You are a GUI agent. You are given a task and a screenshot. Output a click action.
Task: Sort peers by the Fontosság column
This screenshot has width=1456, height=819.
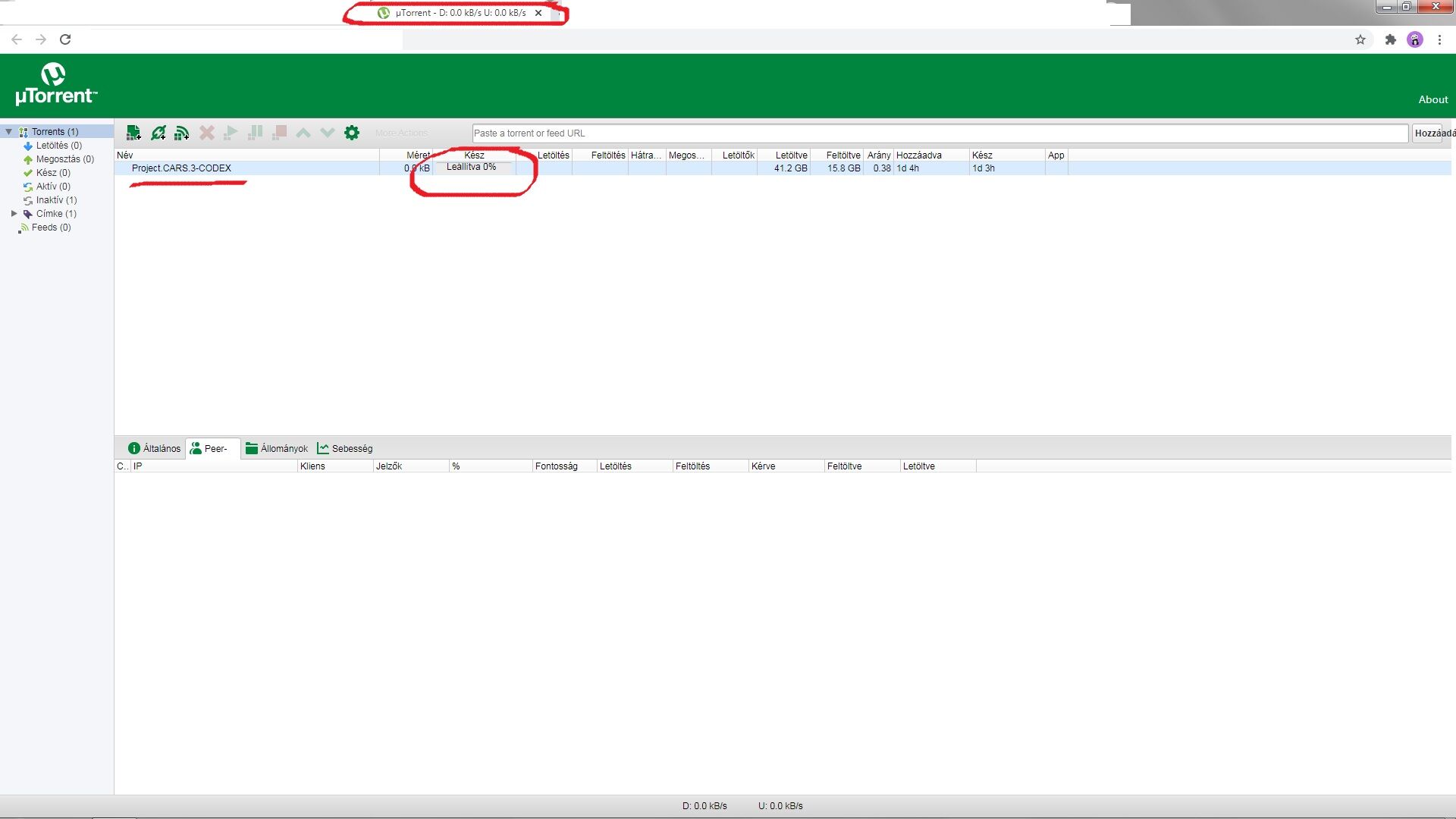pos(565,466)
